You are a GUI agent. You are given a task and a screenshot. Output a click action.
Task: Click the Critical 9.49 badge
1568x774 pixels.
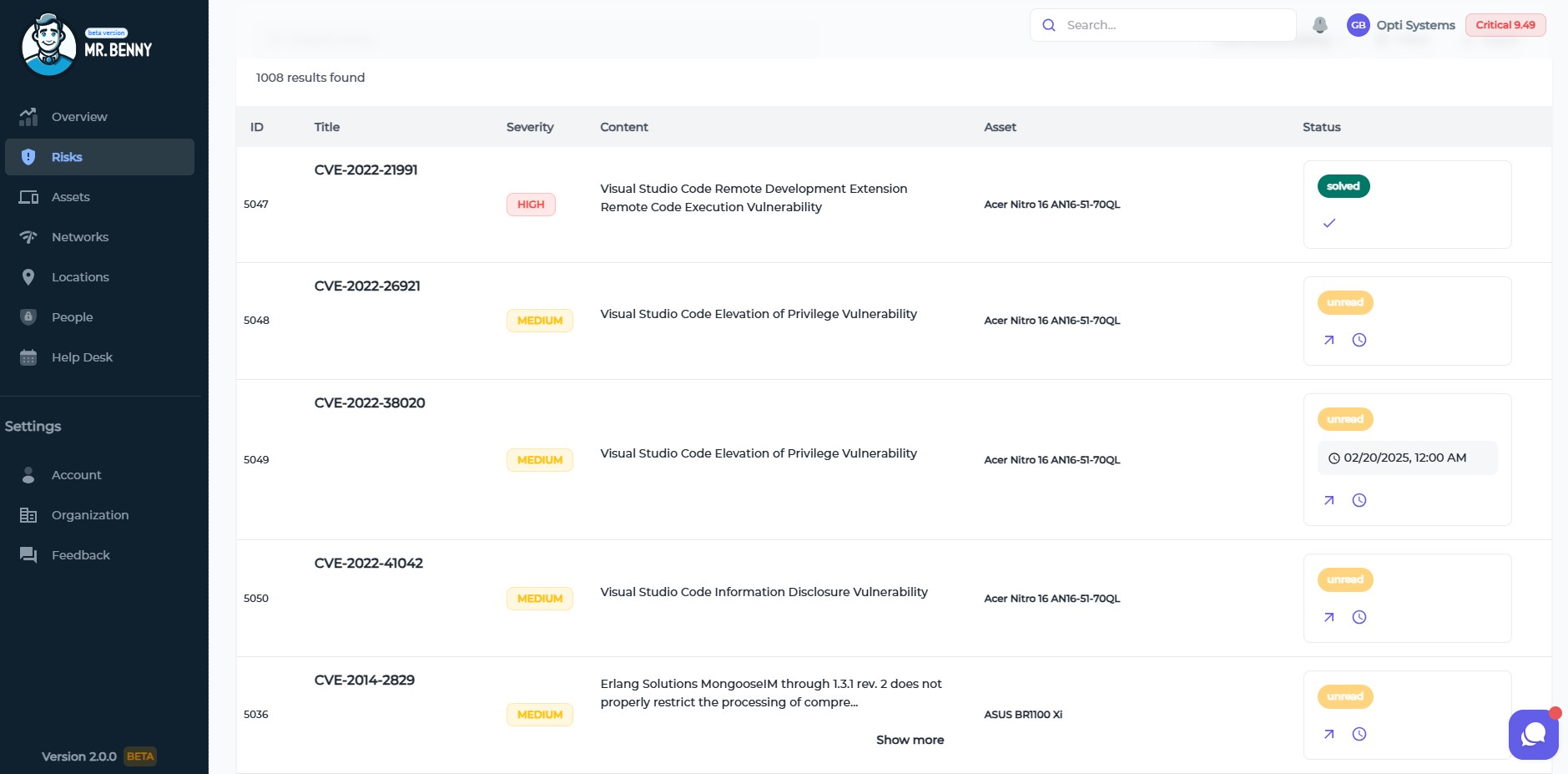click(1505, 25)
